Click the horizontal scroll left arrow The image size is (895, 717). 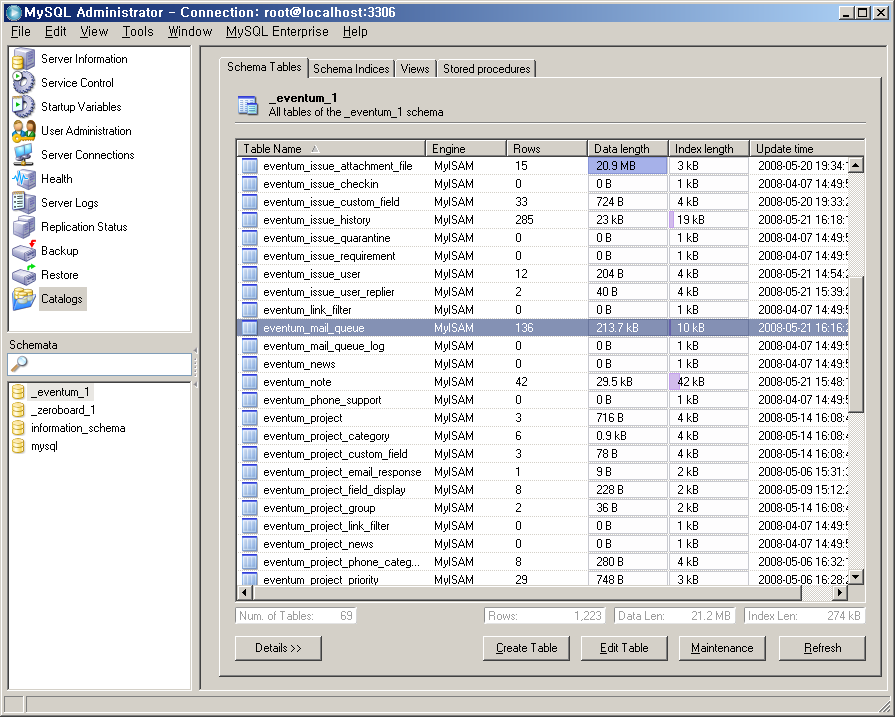pyautogui.click(x=245, y=593)
